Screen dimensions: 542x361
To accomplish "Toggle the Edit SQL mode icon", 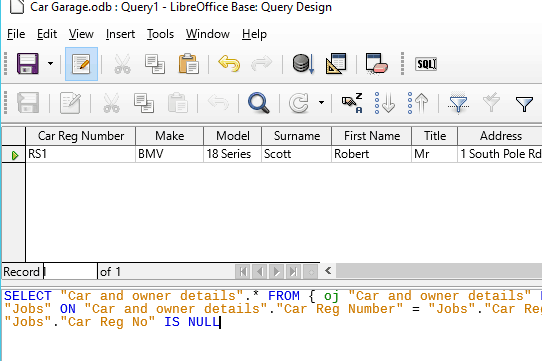I will click(x=82, y=64).
